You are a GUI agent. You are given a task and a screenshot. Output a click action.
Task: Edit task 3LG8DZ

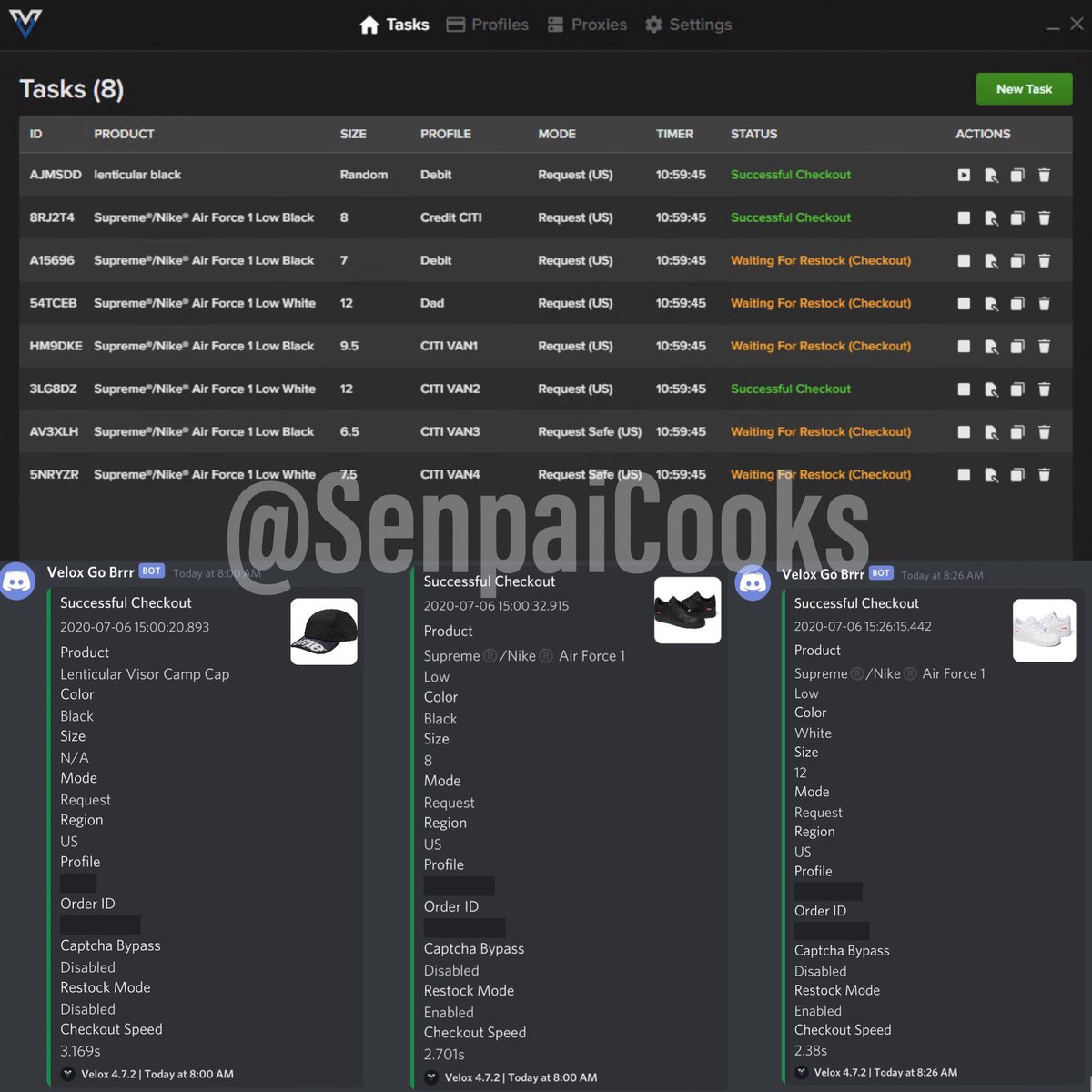(991, 389)
